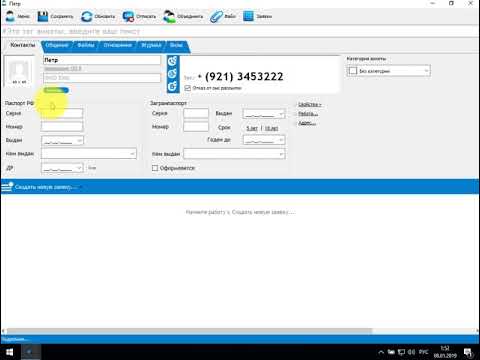Click the Свойства link
The height and width of the screenshot is (360, 480).
click(309, 105)
